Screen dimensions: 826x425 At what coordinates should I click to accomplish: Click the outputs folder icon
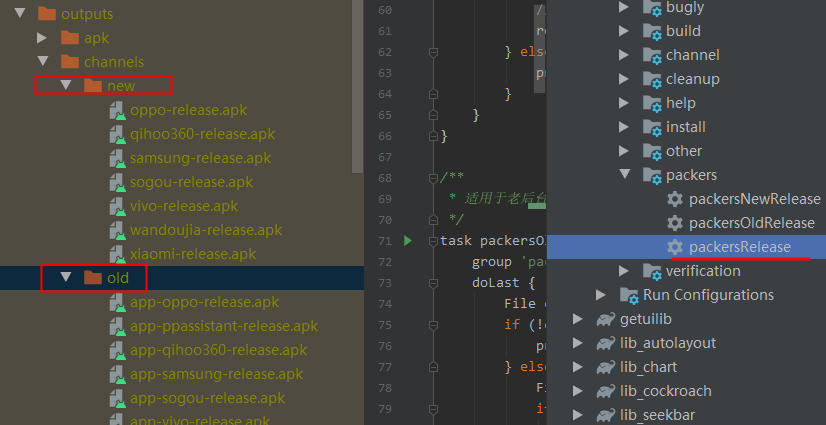(x=47, y=14)
